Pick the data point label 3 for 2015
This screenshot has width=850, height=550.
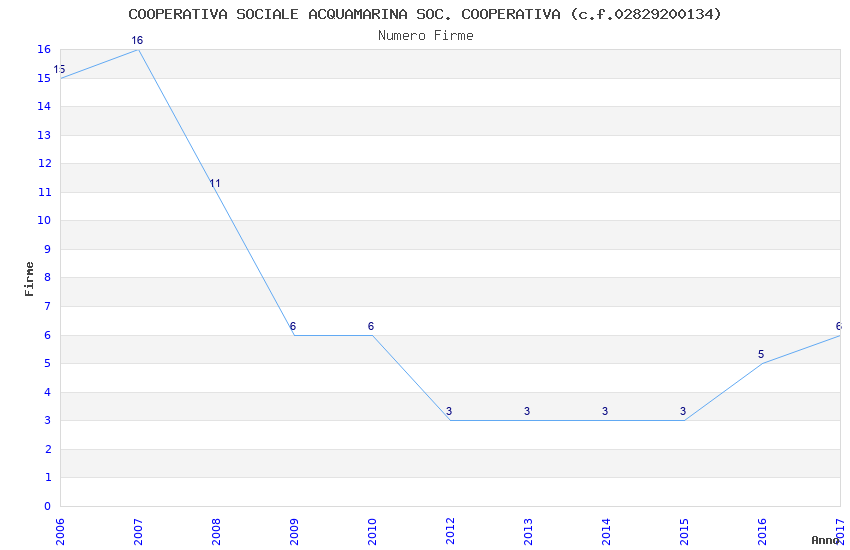click(683, 411)
